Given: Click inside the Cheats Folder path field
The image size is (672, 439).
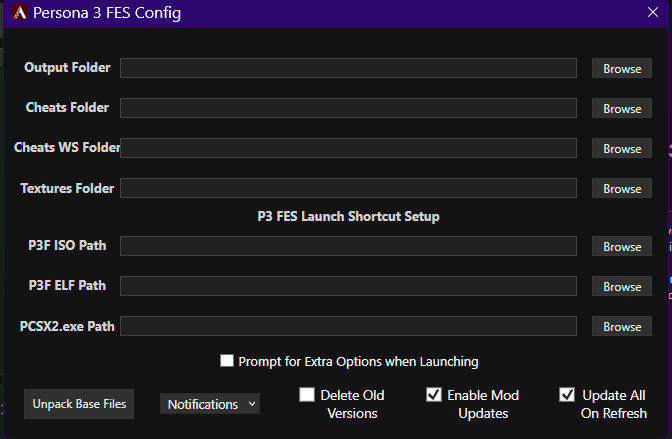Looking at the screenshot, I should click(x=348, y=108).
